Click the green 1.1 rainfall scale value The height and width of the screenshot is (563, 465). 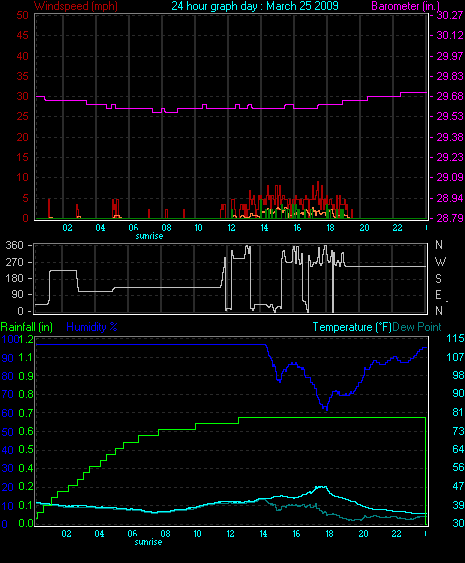pos(26,358)
